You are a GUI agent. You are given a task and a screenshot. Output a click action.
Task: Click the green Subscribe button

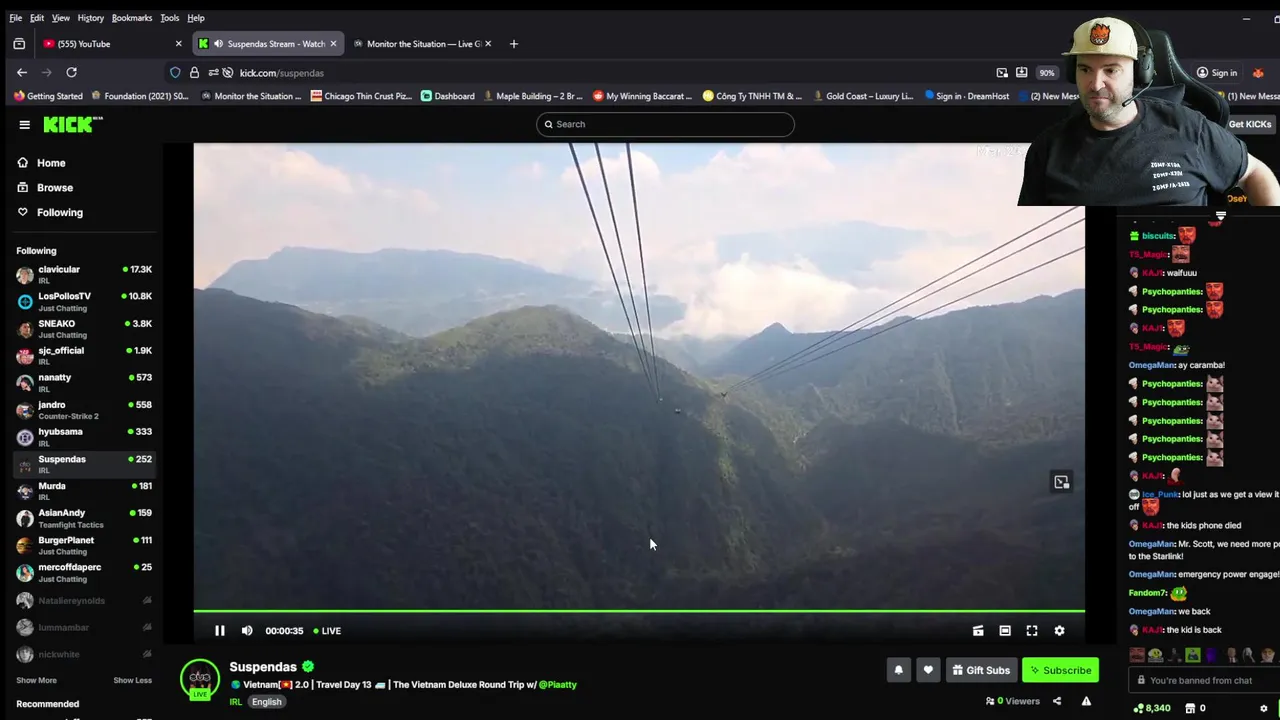pyautogui.click(x=1060, y=670)
